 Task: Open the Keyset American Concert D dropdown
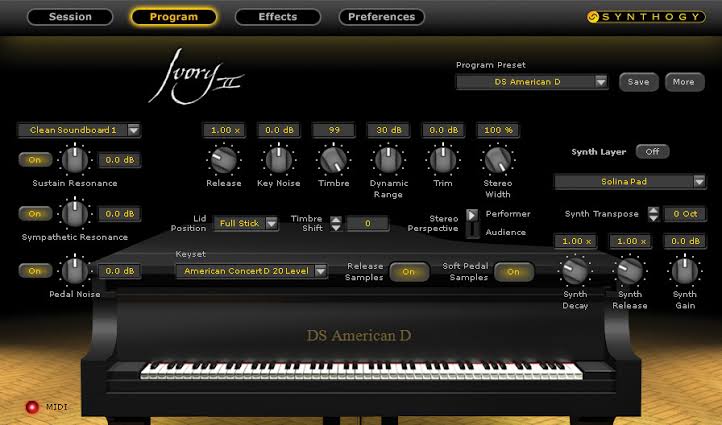[x=251, y=271]
